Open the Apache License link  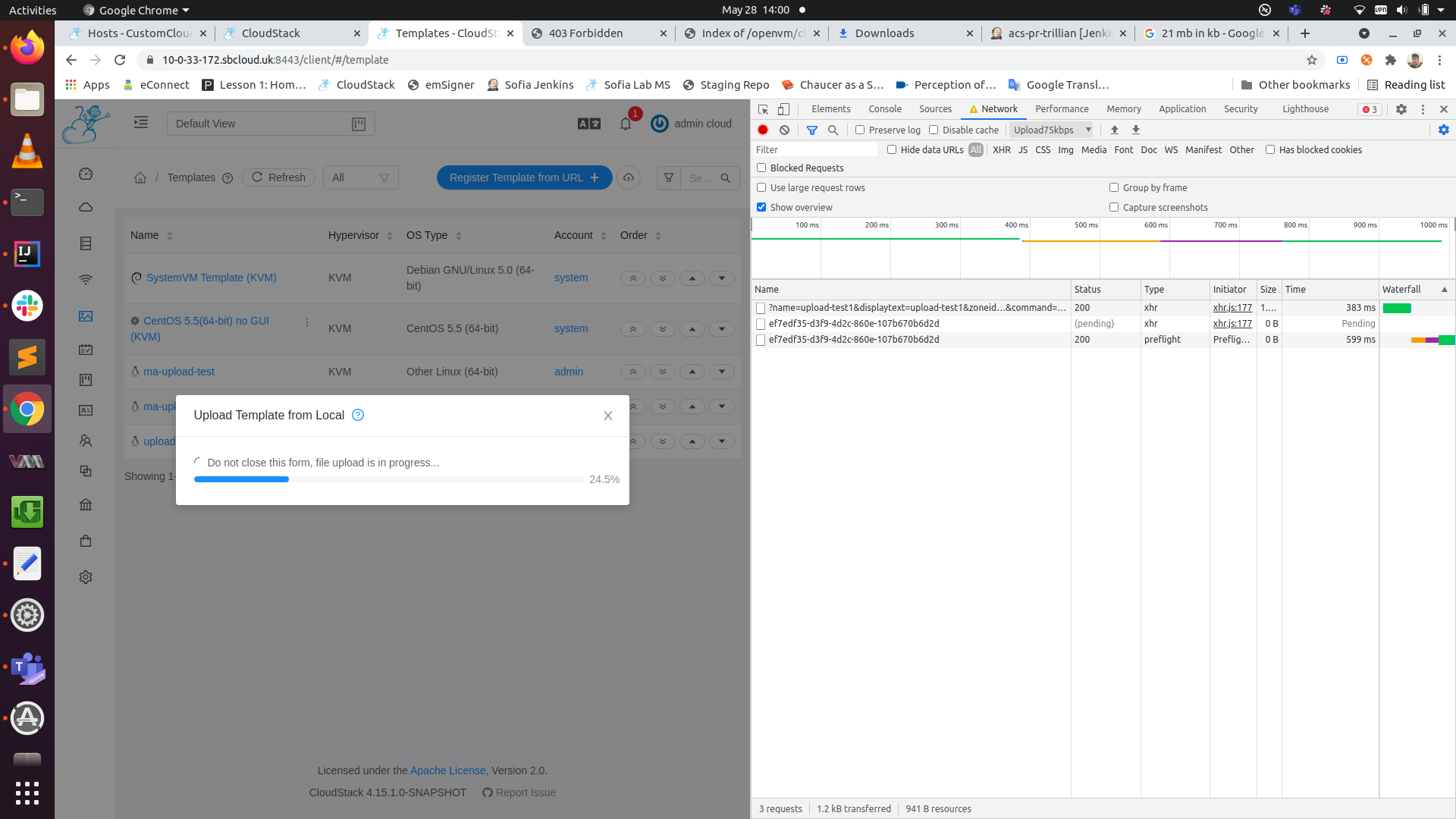[x=447, y=770]
